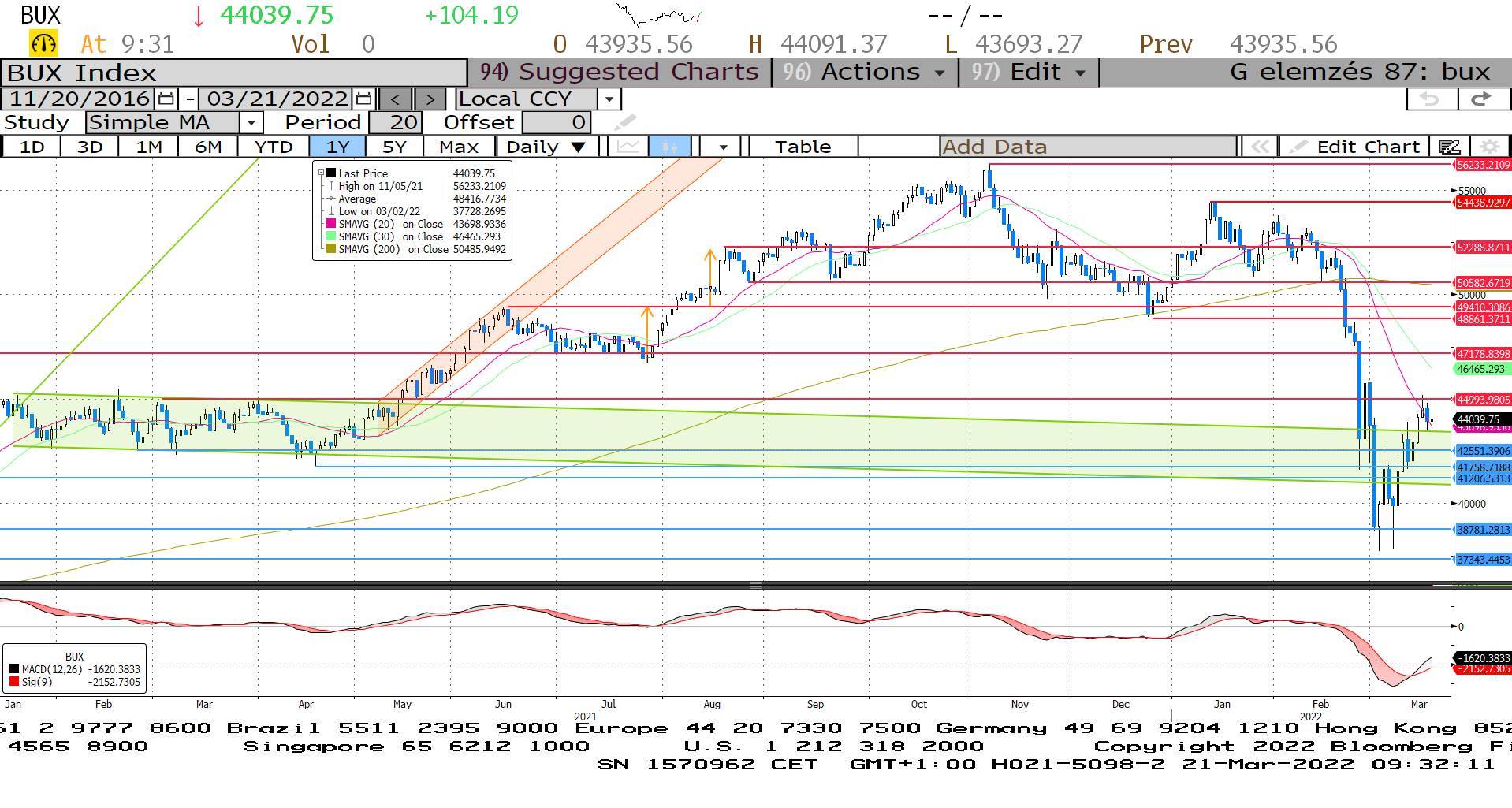The height and width of the screenshot is (808, 1512).
Task: Click the chart legend/notes icon beside Edit Chart
Action: coord(1449,147)
